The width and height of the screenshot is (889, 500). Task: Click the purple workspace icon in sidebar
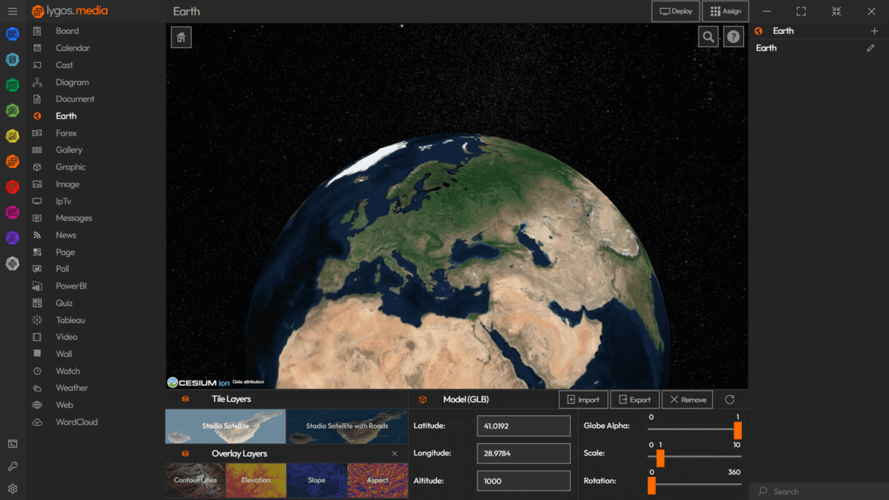tap(12, 238)
